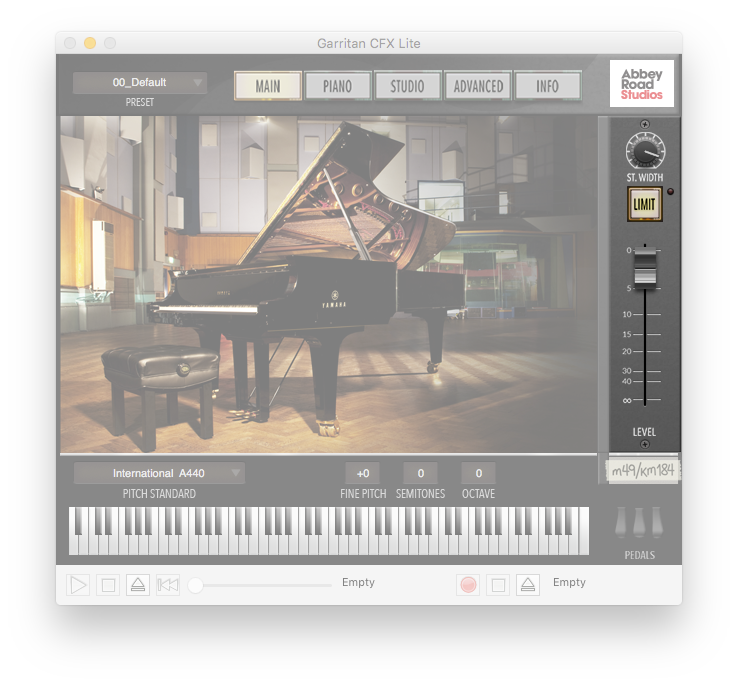
Task: Click the player eject/load file icon
Action: 138,585
